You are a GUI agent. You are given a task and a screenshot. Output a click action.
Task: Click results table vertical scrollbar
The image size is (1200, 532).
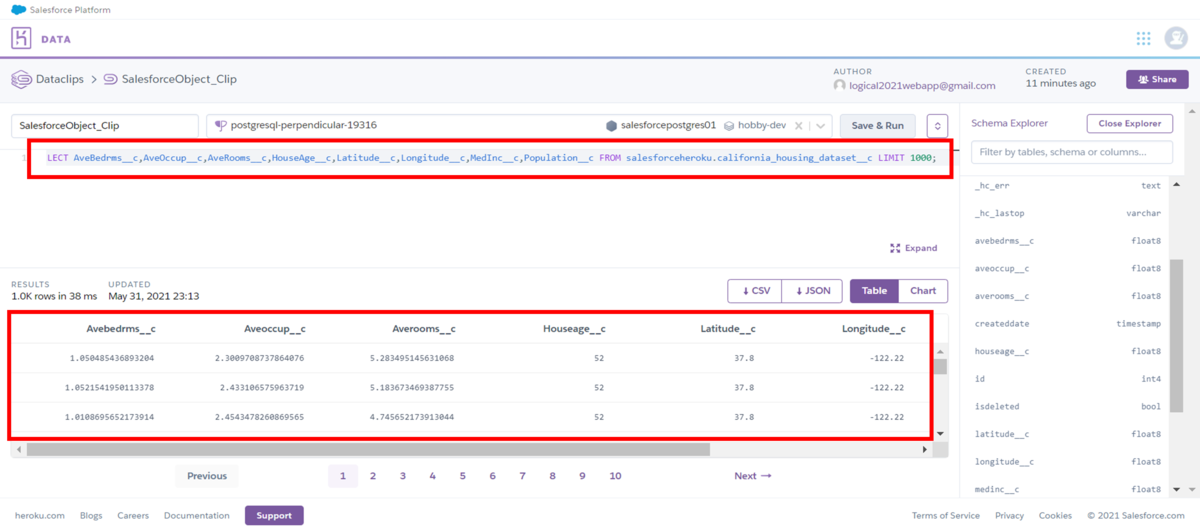(x=939, y=365)
